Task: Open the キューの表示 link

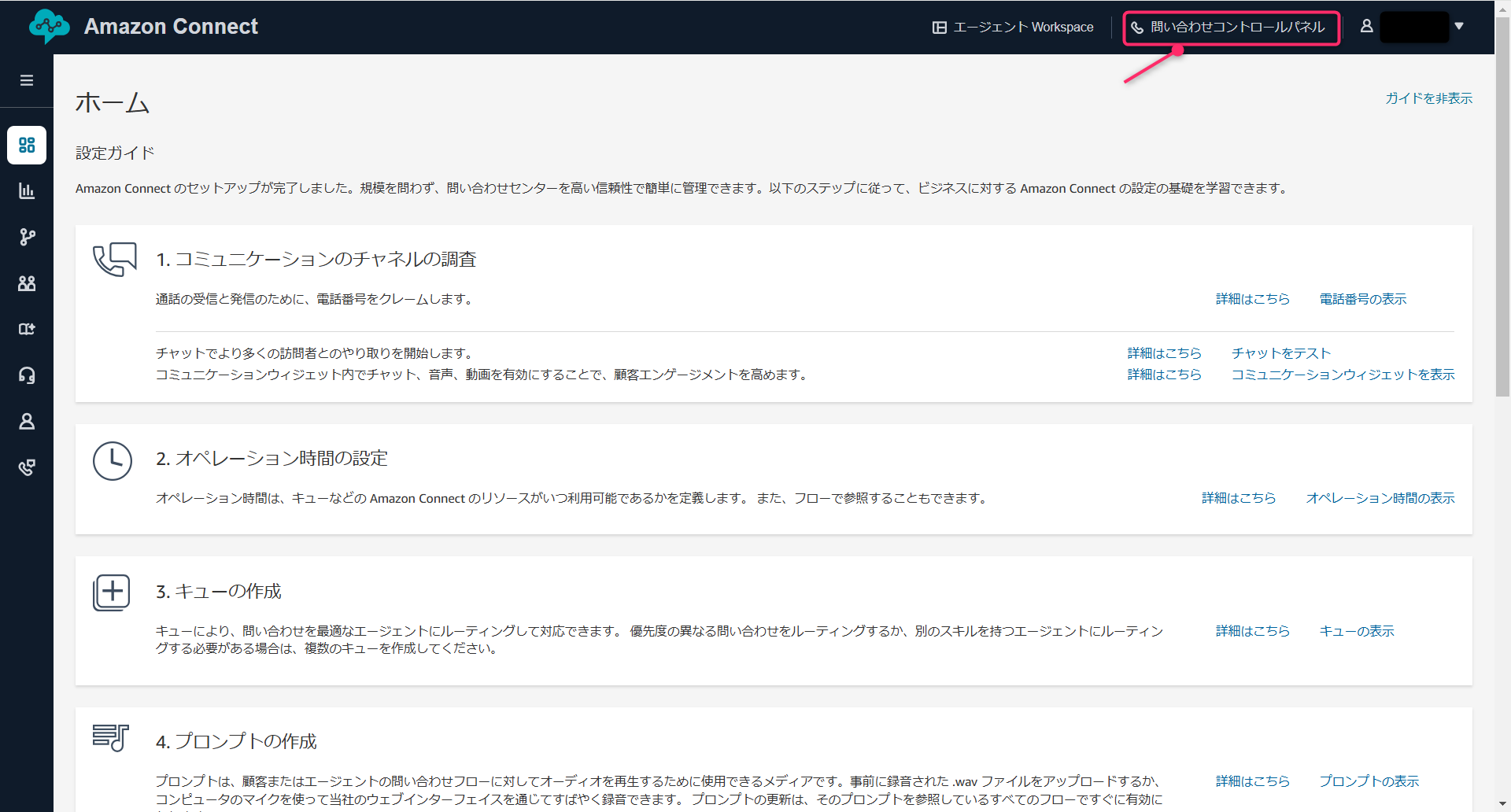Action: point(1356,631)
